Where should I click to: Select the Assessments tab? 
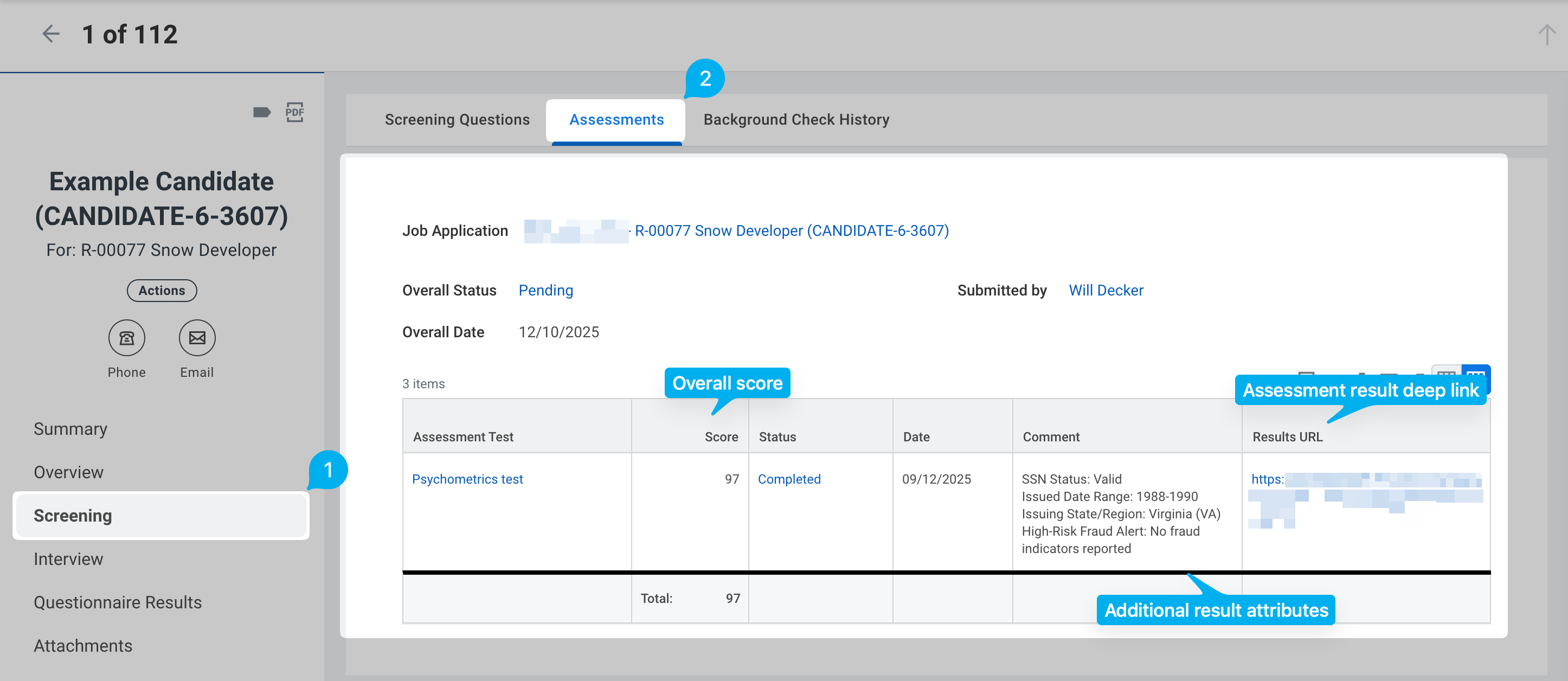pyautogui.click(x=616, y=120)
